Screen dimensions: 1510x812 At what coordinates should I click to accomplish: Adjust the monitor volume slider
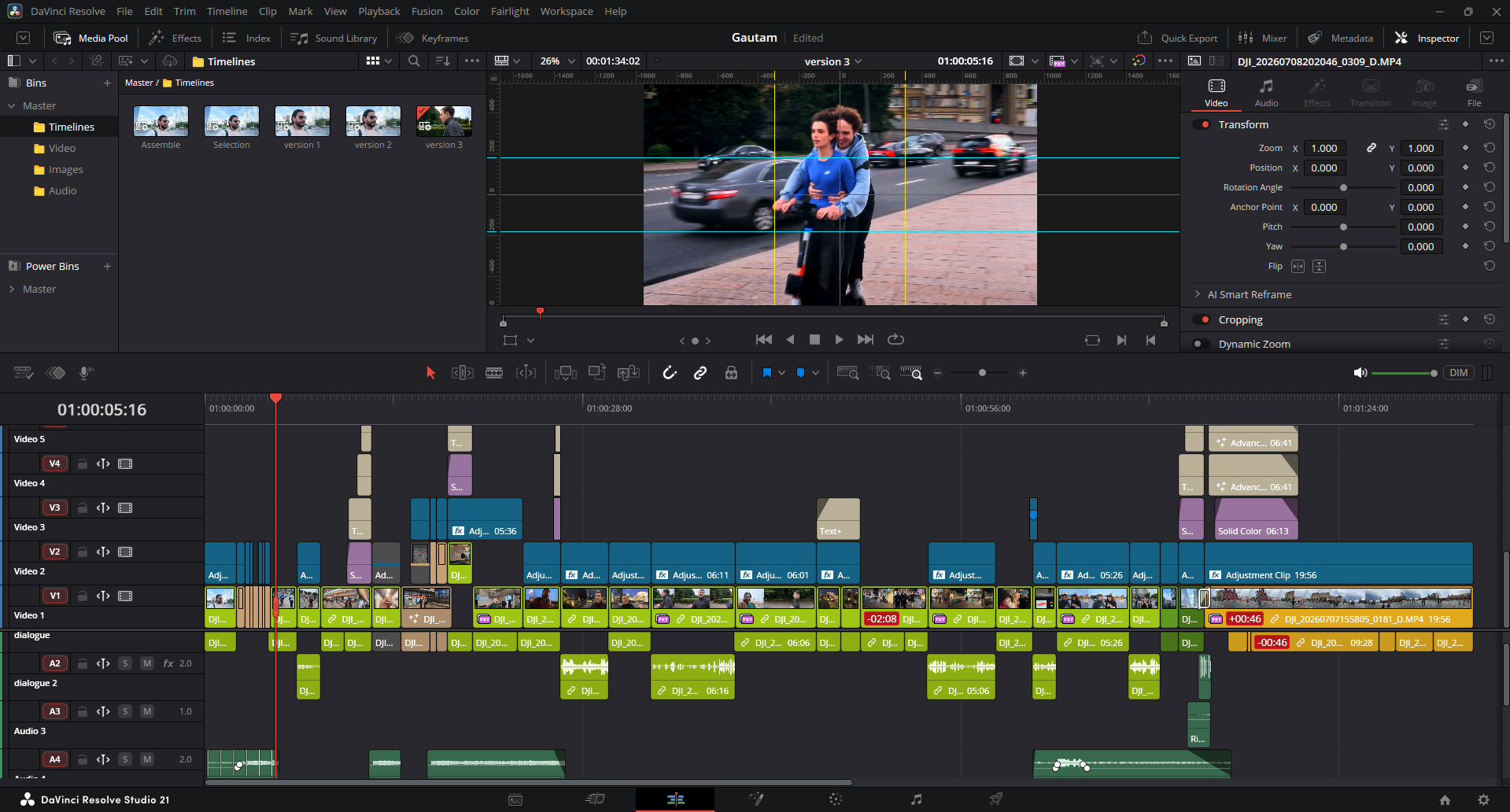point(1403,373)
